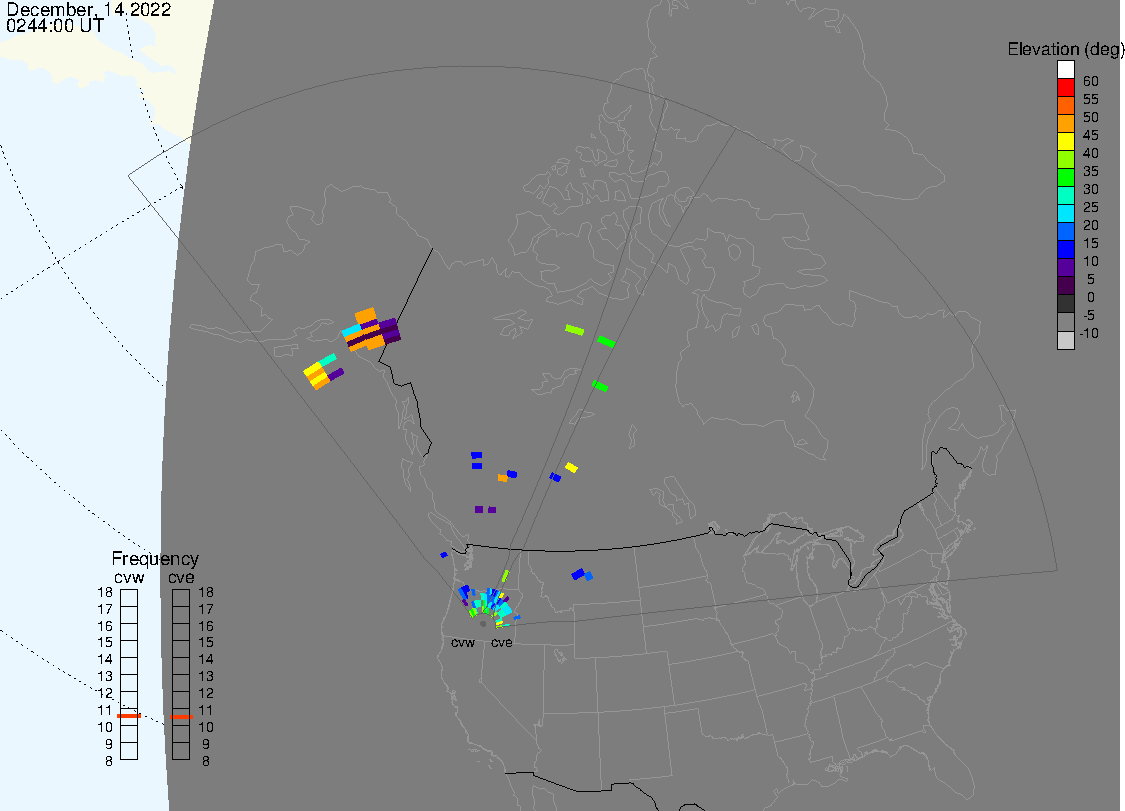Click the Frequency legend heading
The image size is (1125, 811).
click(155, 558)
